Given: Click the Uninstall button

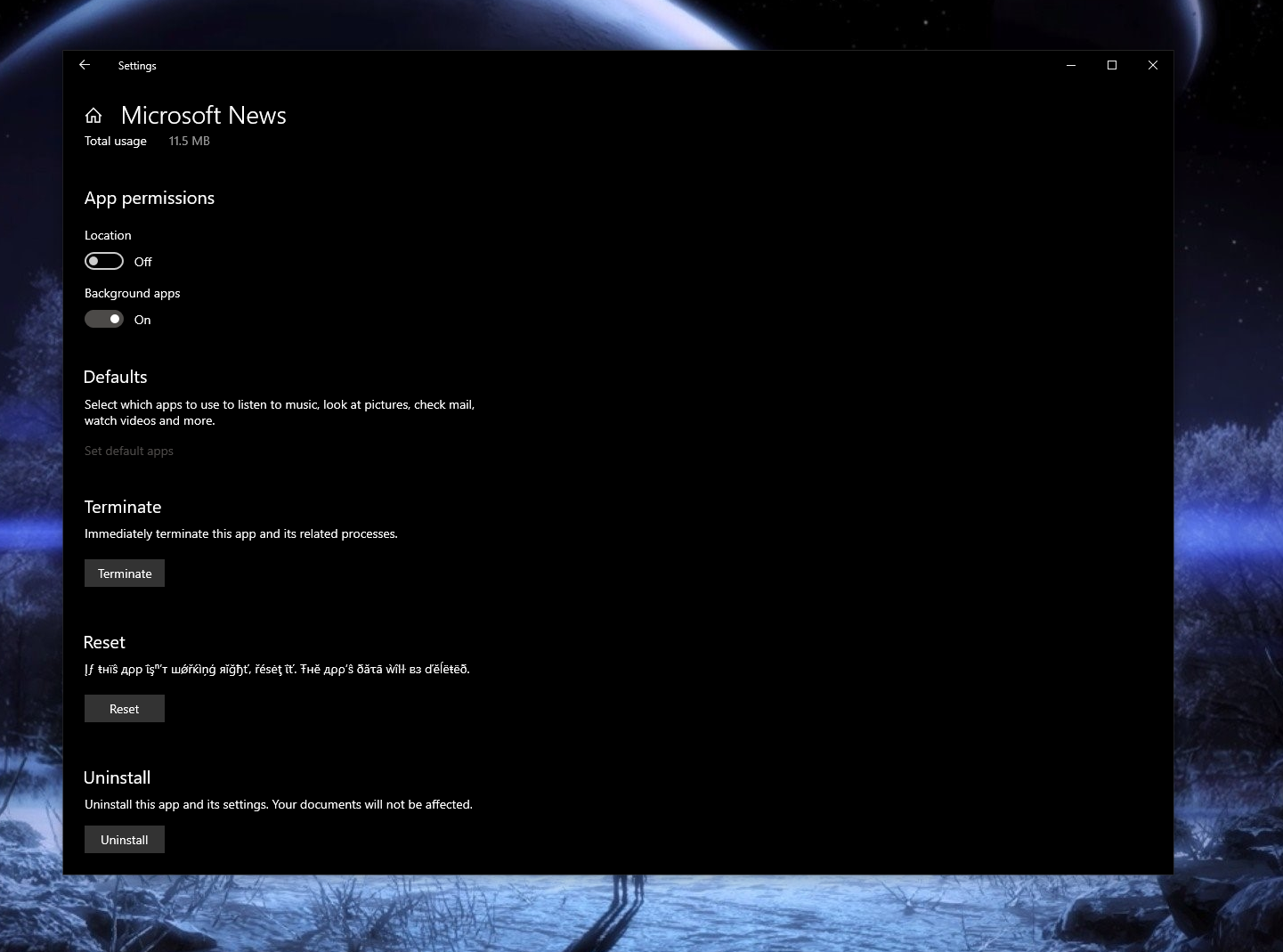Looking at the screenshot, I should click(125, 840).
